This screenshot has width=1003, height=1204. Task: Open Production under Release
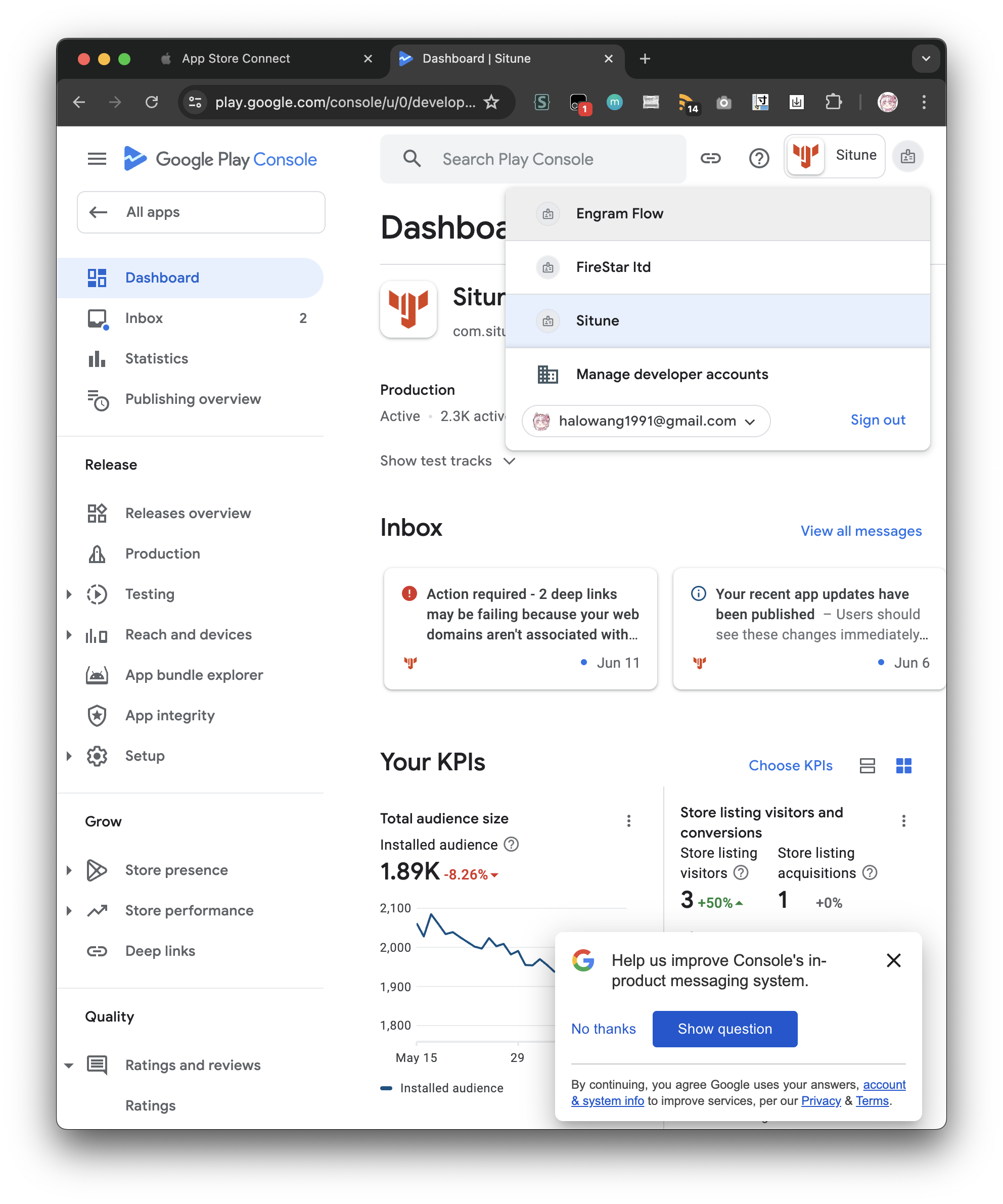[x=190, y=554]
